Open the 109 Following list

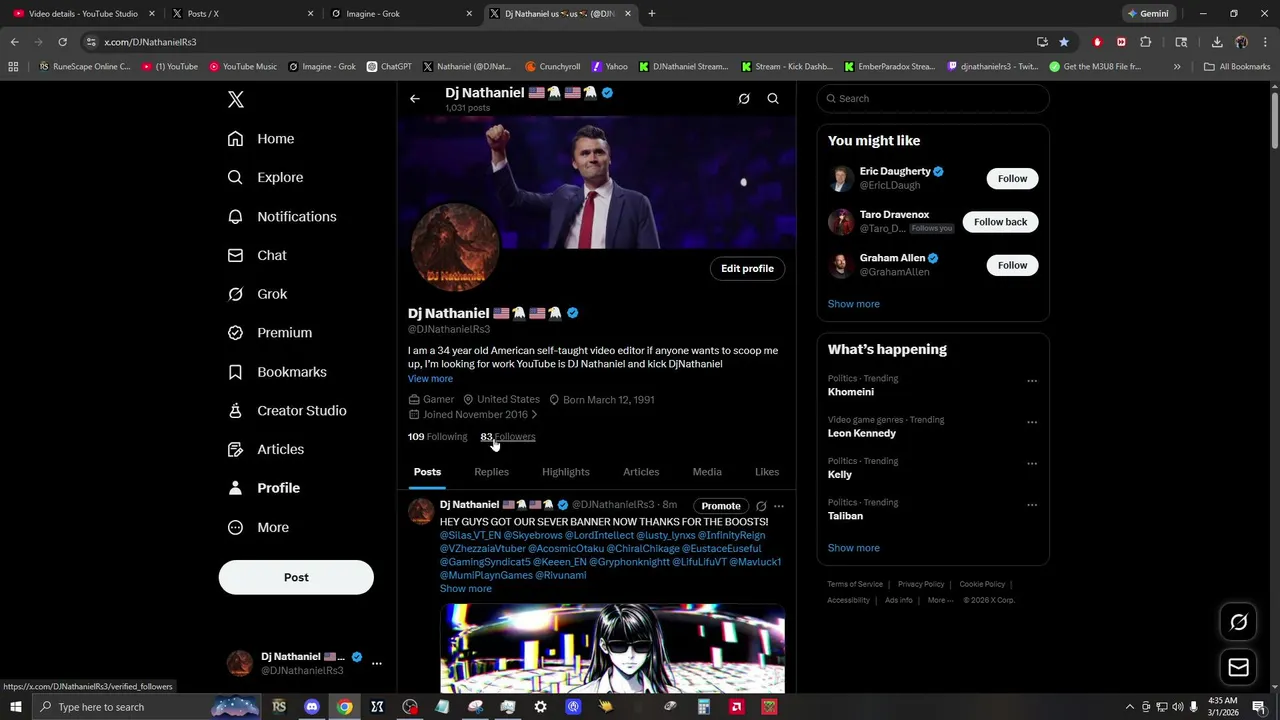[x=437, y=437]
